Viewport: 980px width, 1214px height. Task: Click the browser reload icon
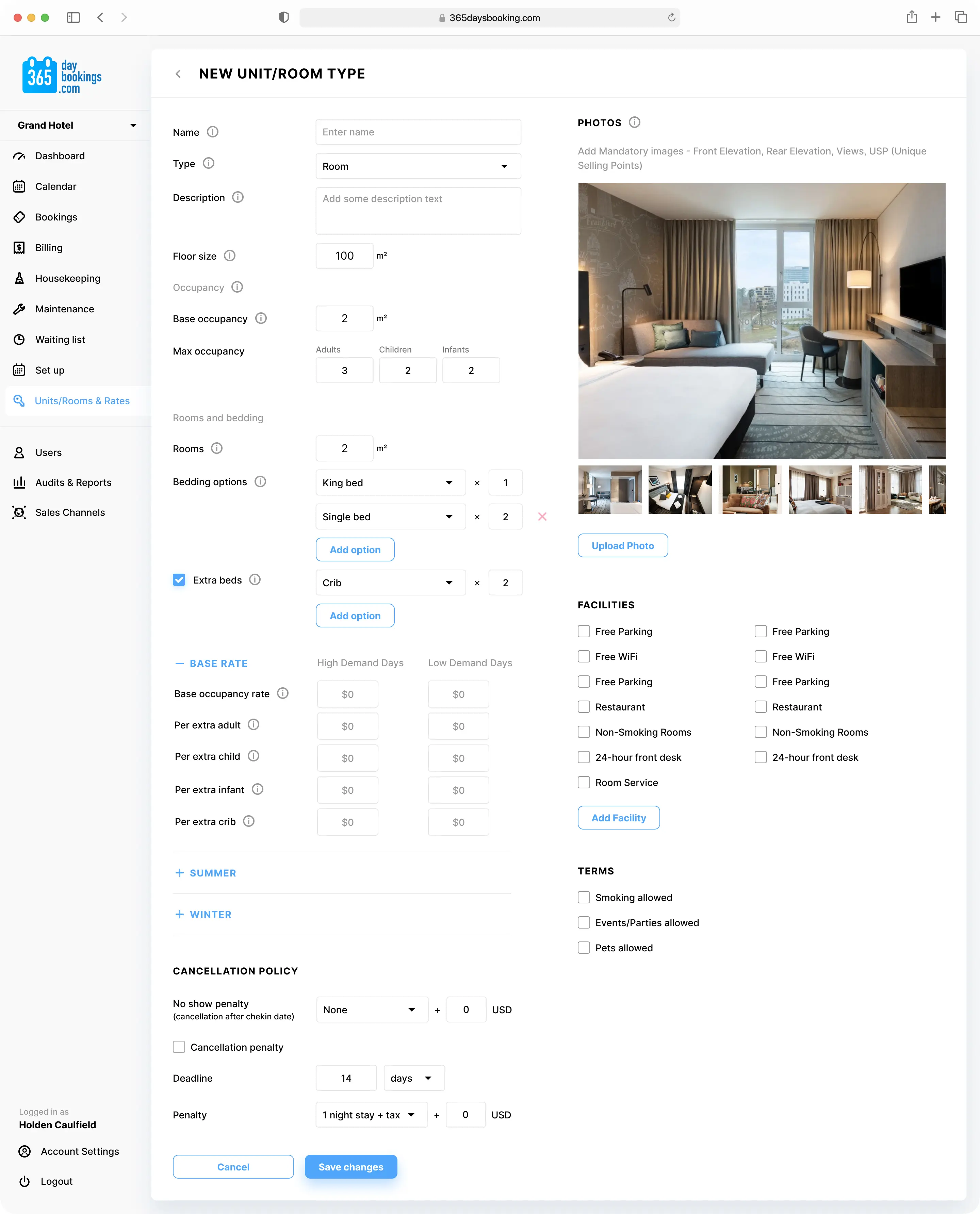[671, 17]
